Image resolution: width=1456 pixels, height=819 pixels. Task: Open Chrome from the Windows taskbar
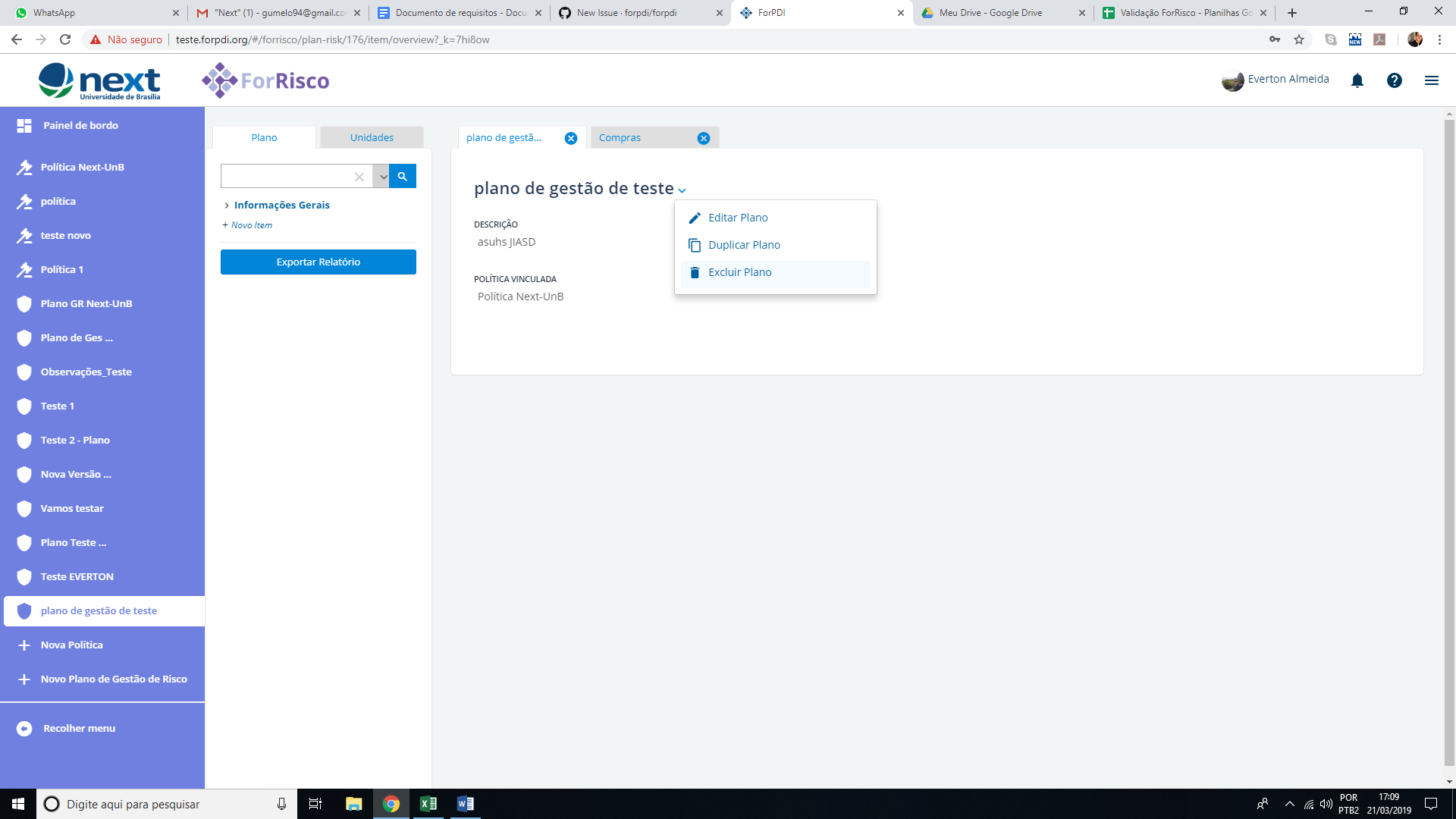(x=391, y=804)
